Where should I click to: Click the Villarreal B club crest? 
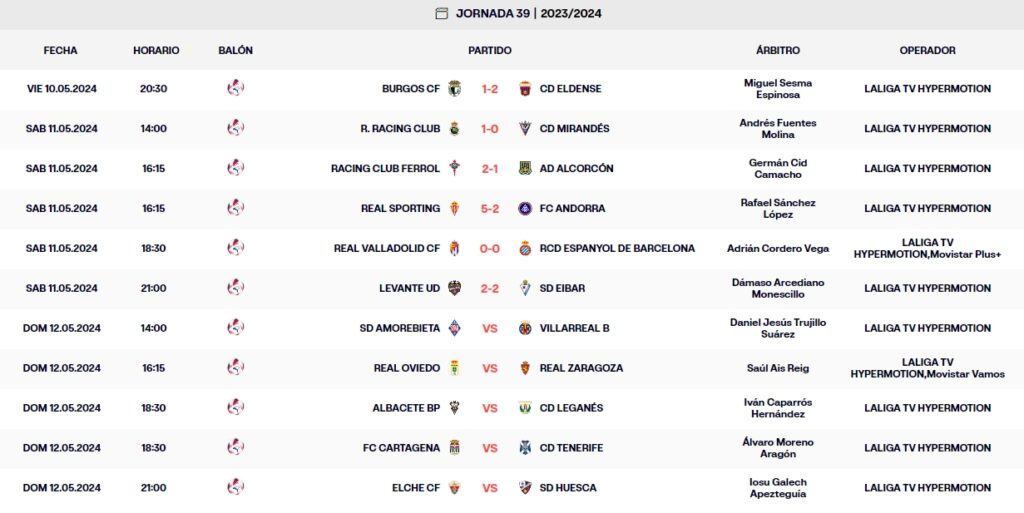525,328
